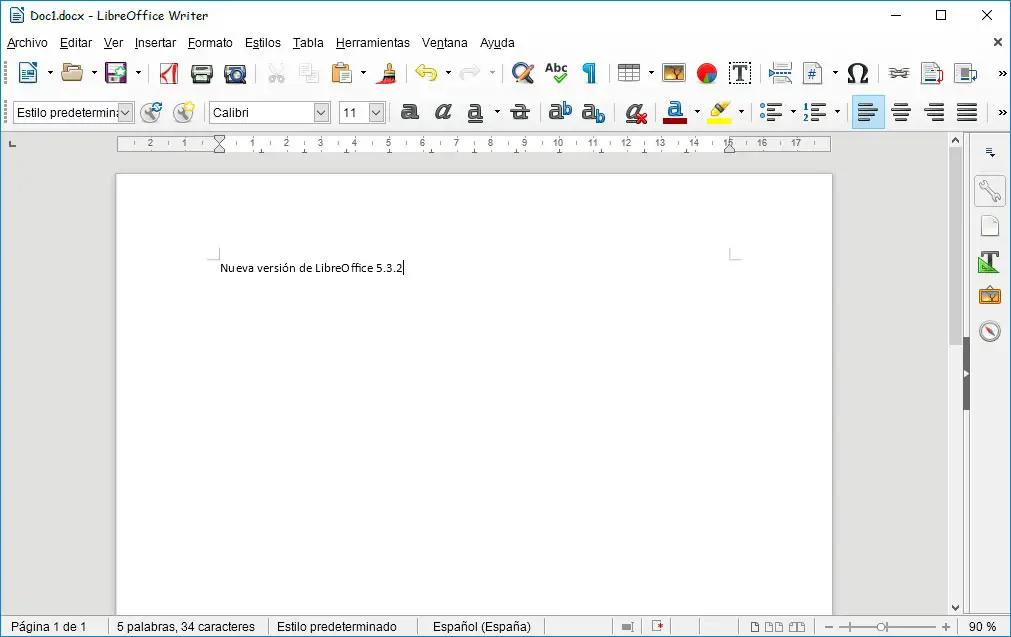Insert a text box
Viewport: 1011px width, 637px height.
[x=740, y=73]
